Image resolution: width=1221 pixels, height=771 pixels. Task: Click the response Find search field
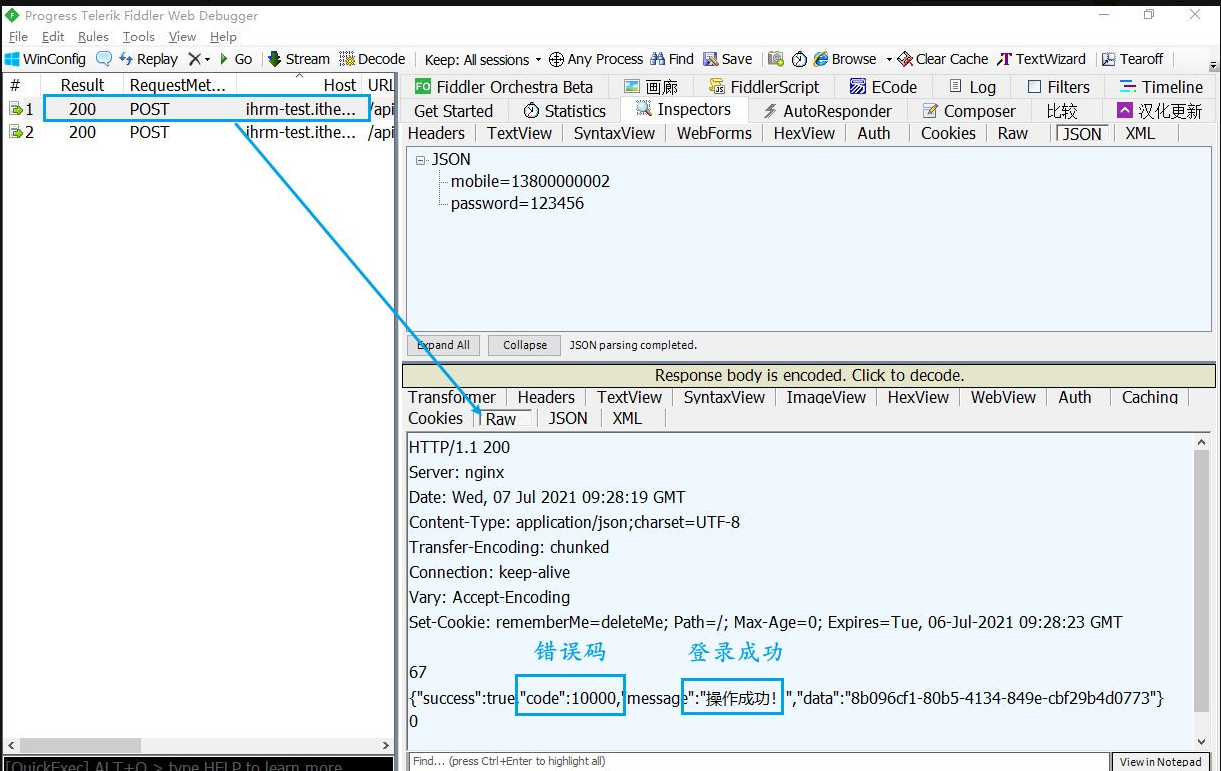(759, 762)
